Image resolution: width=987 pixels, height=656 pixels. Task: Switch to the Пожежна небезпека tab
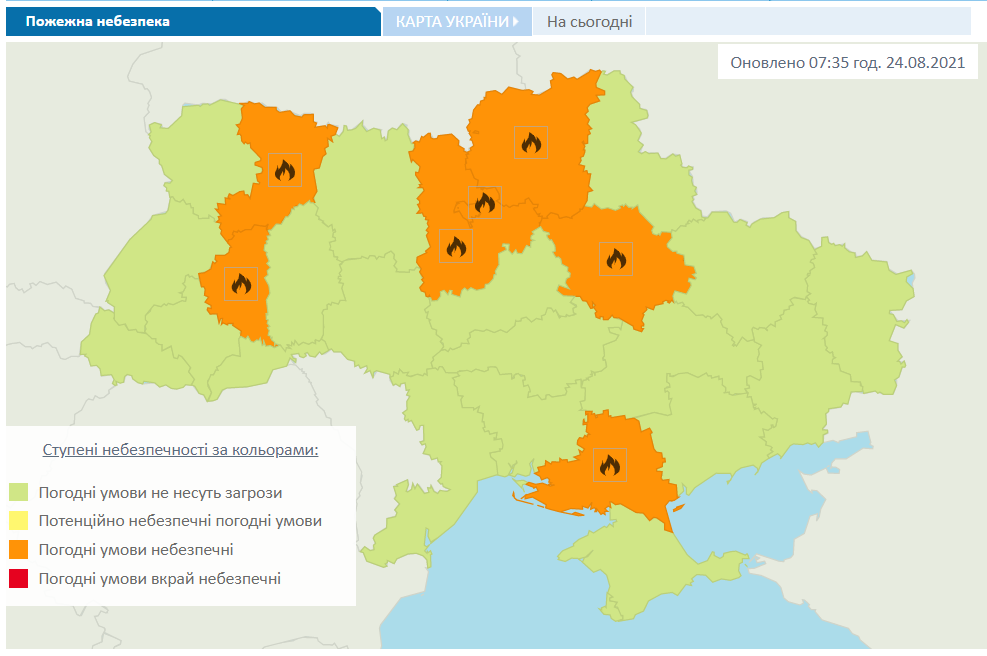click(x=99, y=18)
